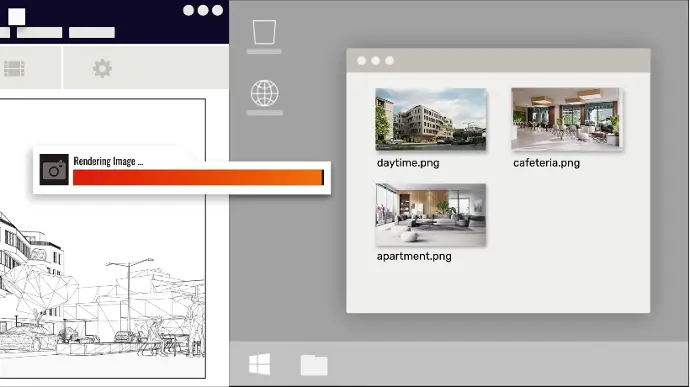Open the gear settings tab
Viewport: 690px width, 387px height.
[102, 69]
